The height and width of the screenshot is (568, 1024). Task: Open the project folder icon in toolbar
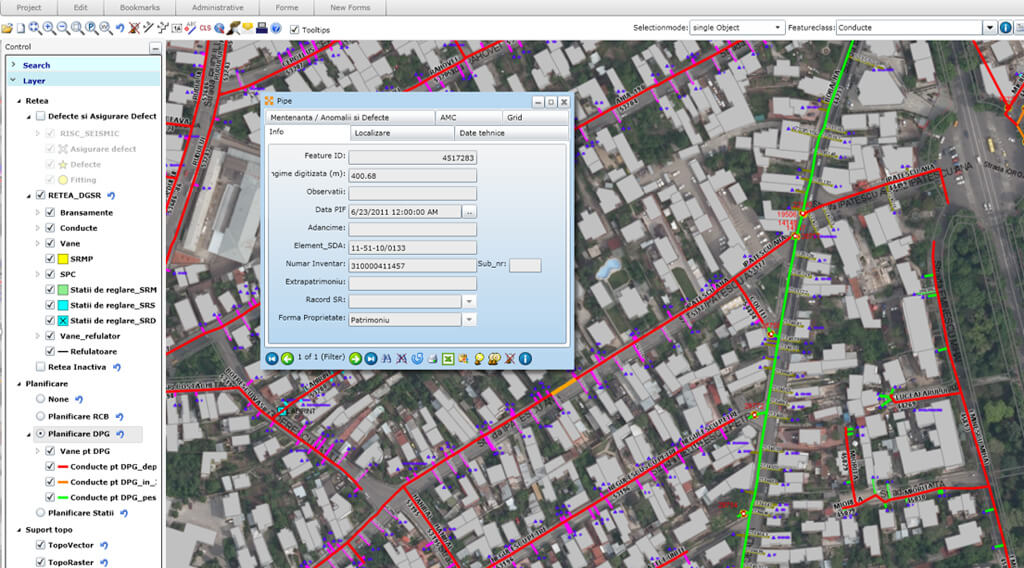point(9,28)
